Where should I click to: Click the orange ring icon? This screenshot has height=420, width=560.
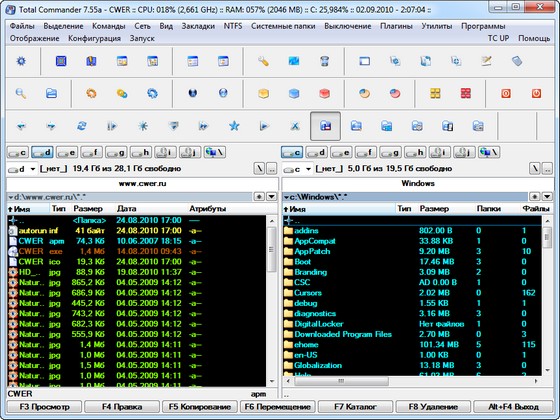click(x=91, y=94)
